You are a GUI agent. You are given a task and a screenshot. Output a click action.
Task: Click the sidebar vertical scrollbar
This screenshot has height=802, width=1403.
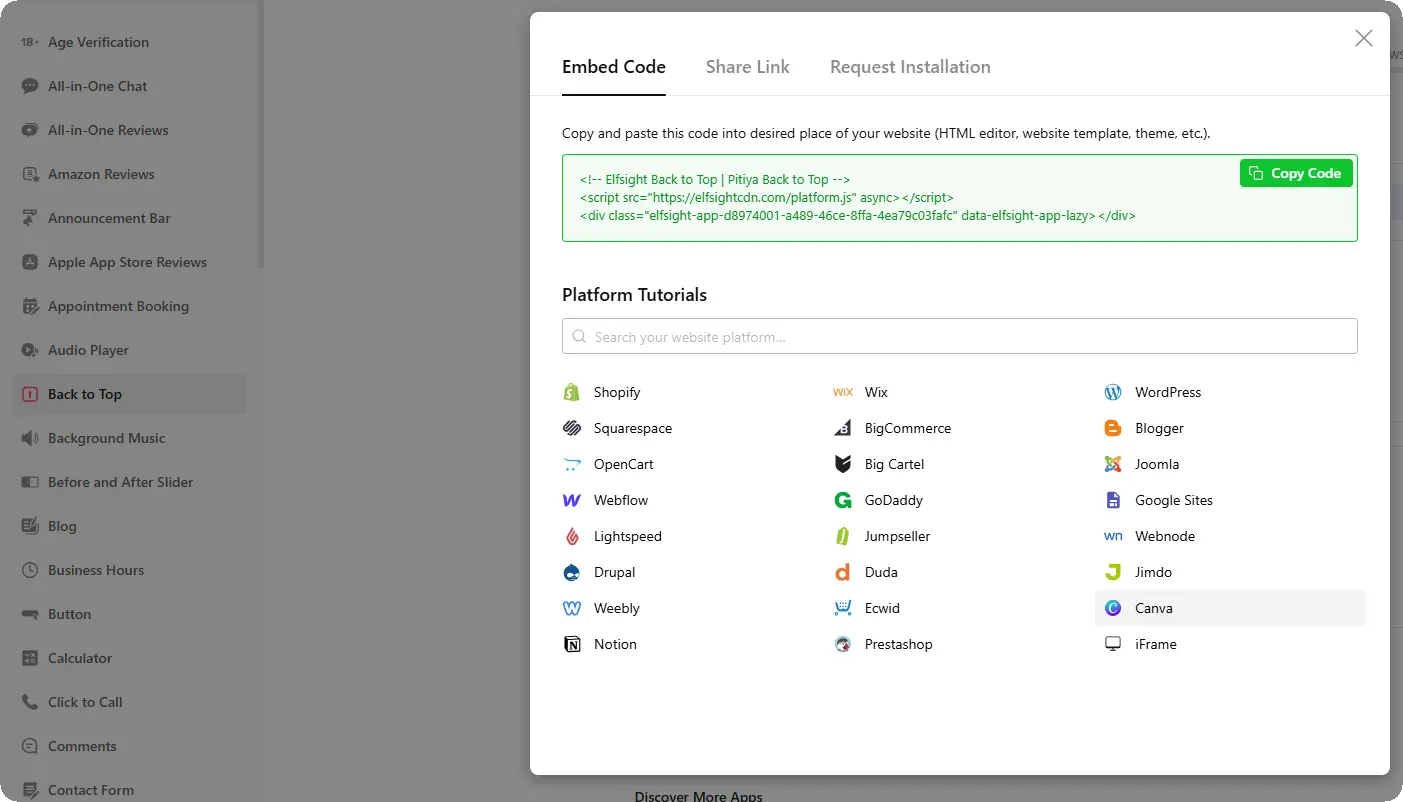(x=260, y=134)
